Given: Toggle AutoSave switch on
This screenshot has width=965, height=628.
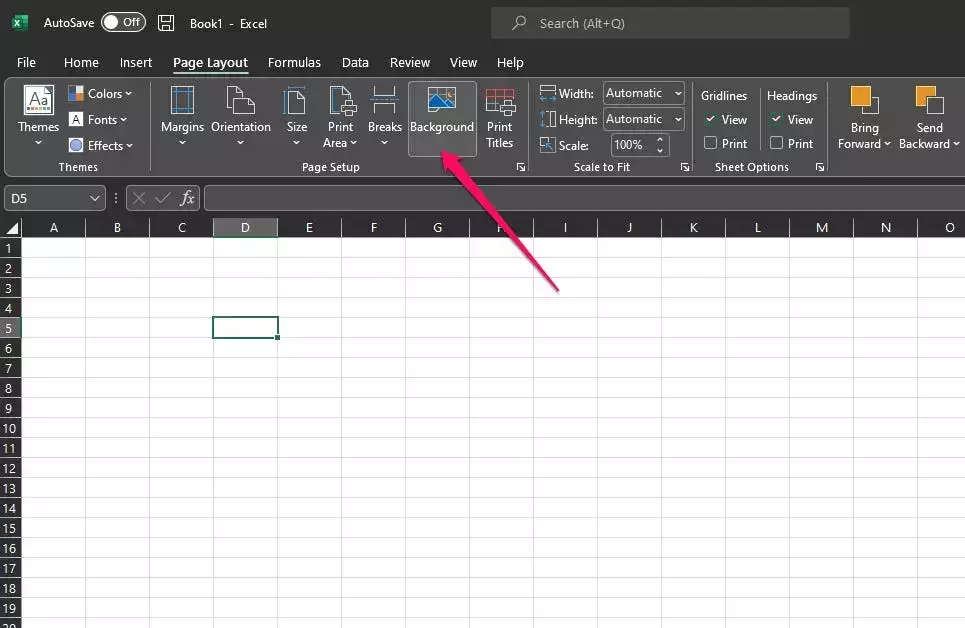Looking at the screenshot, I should pyautogui.click(x=123, y=22).
